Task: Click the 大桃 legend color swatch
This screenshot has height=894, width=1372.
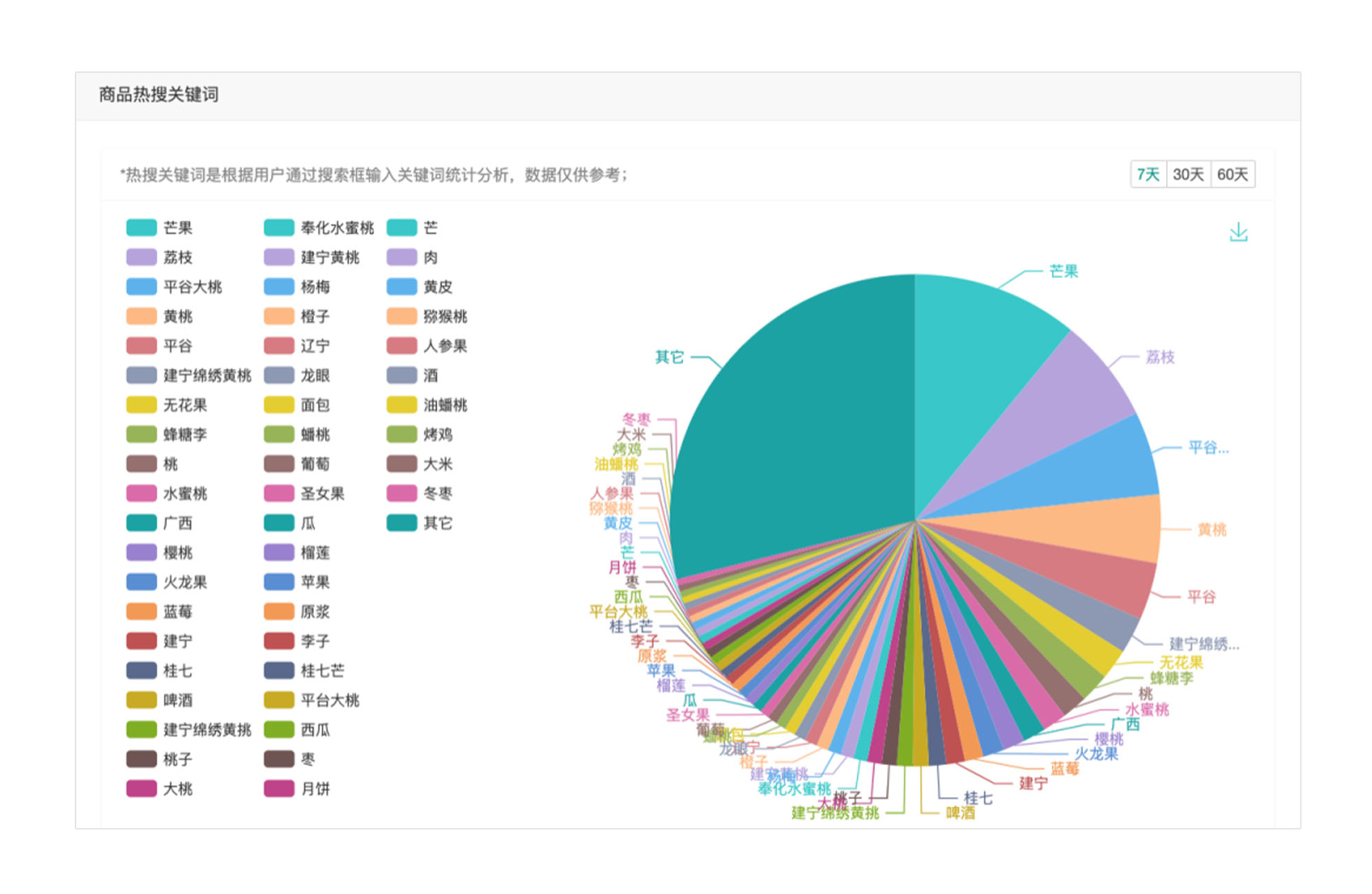Action: pos(141,789)
